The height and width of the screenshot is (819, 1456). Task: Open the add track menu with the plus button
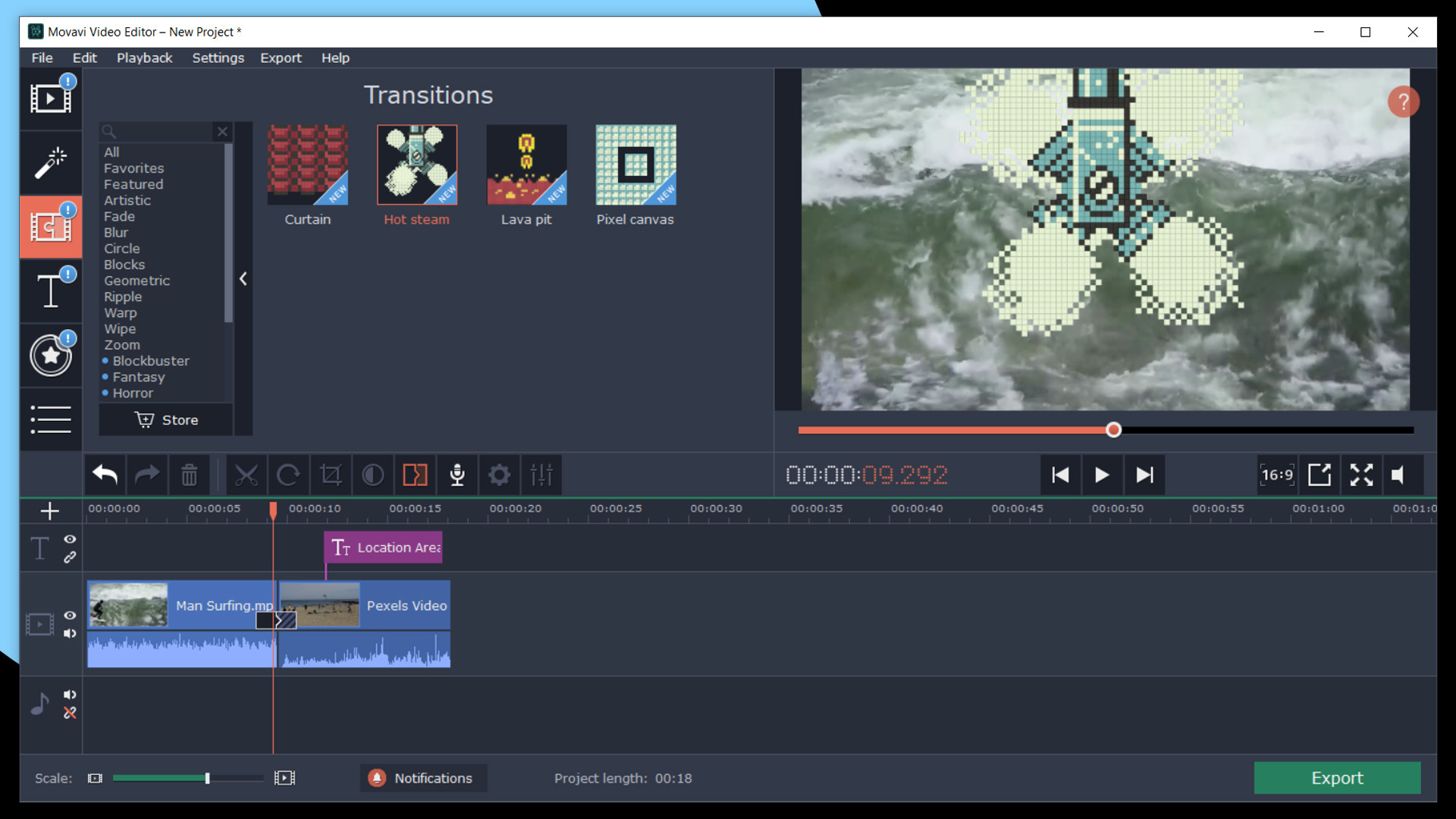49,510
